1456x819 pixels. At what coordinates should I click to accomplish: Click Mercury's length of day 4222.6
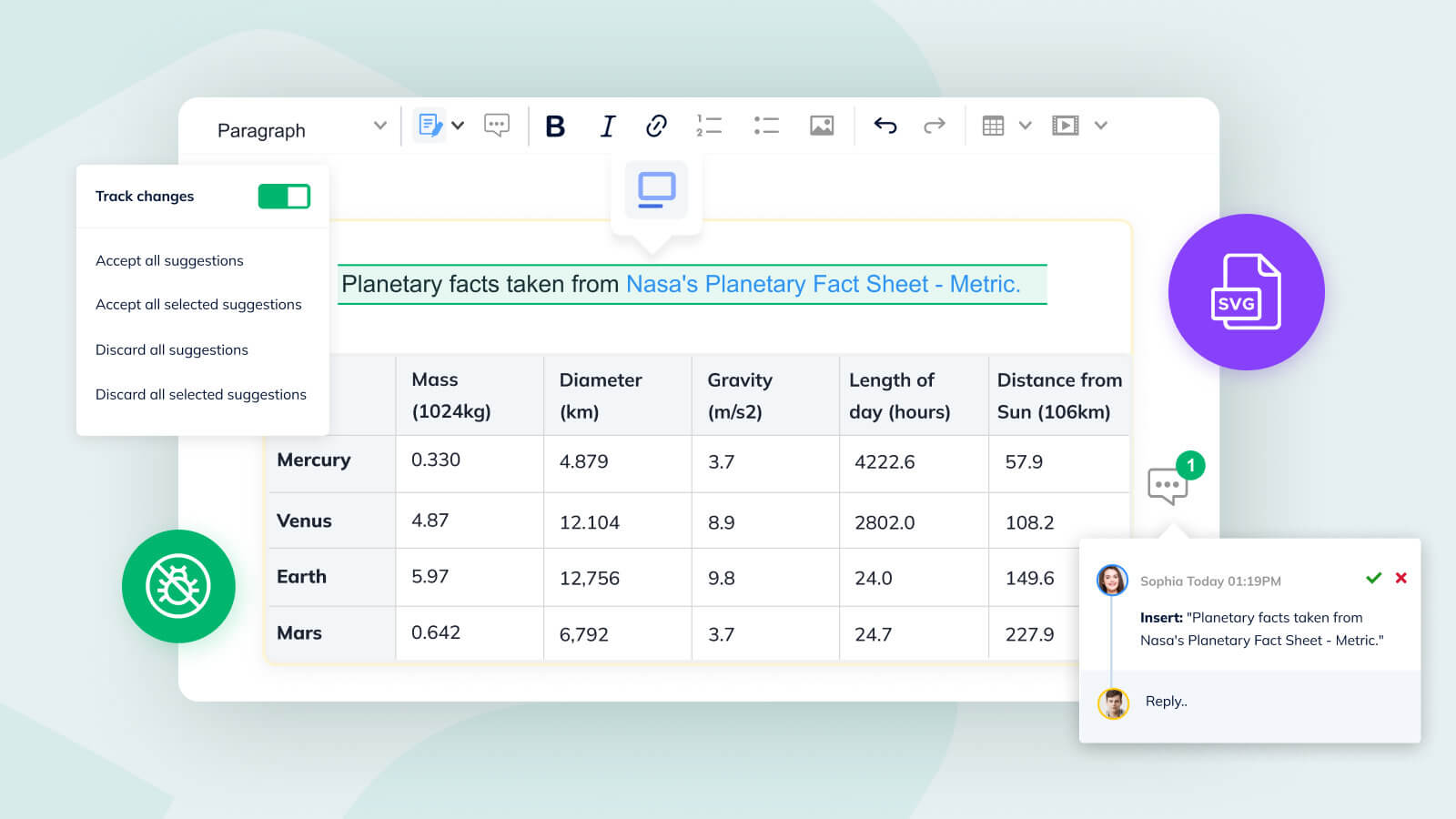point(914,464)
